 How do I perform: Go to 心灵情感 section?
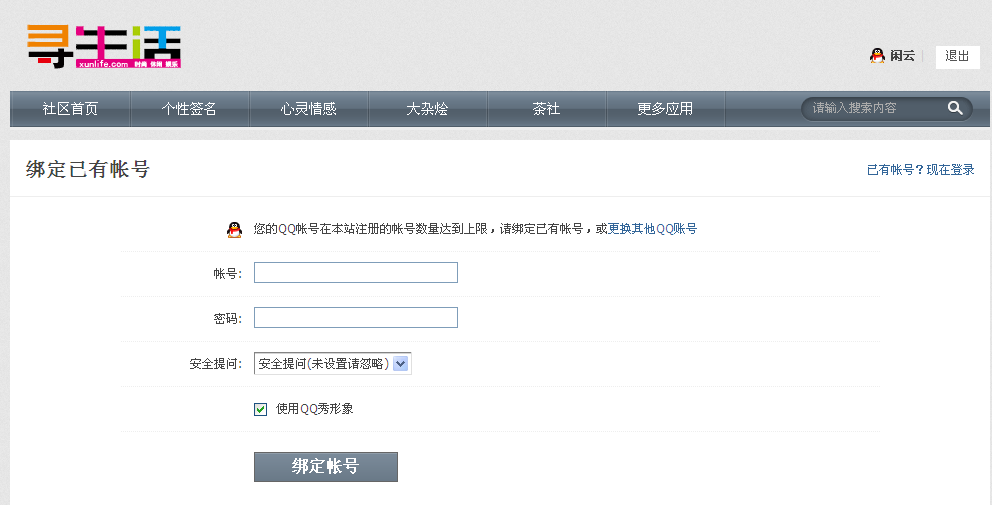(308, 109)
